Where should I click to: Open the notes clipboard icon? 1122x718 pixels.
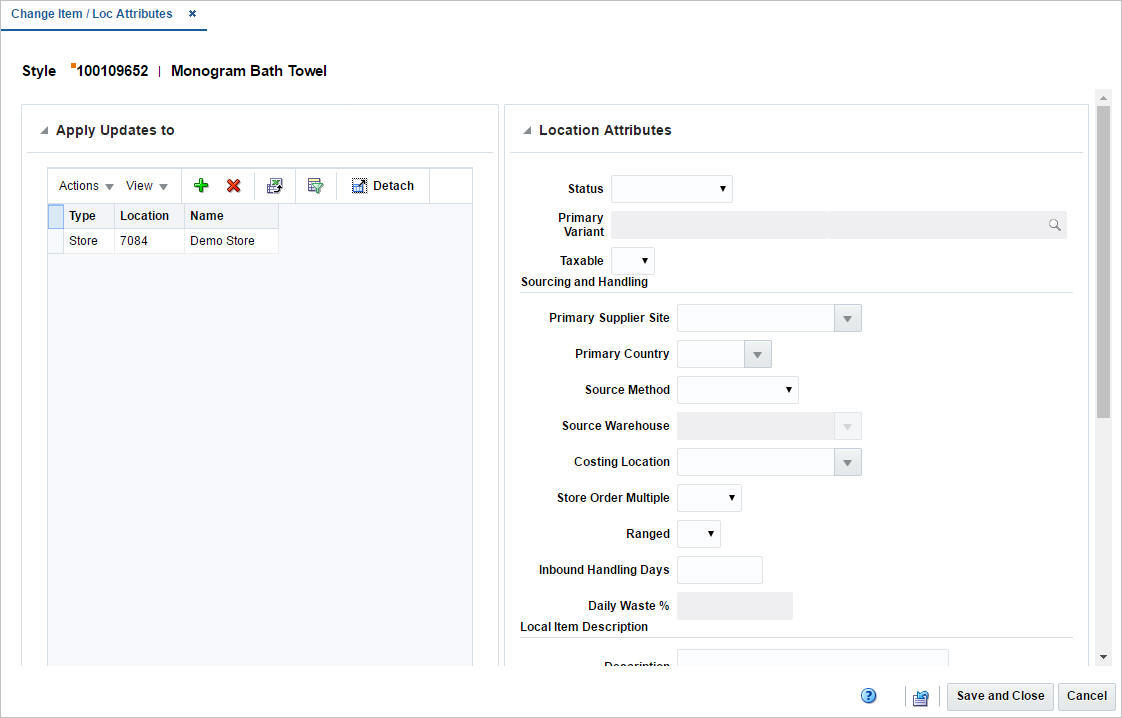point(920,696)
